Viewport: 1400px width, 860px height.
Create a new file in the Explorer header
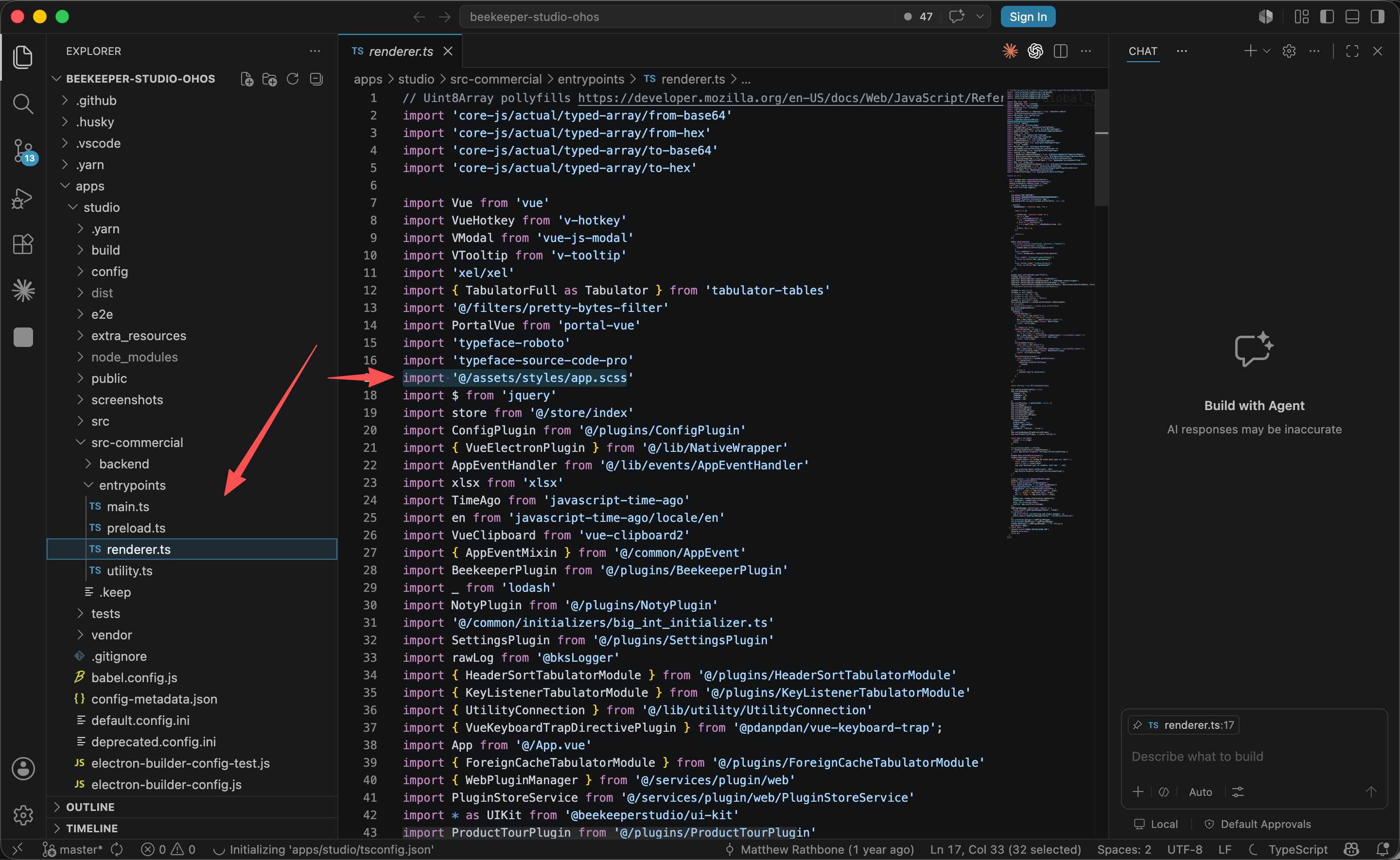pos(247,79)
